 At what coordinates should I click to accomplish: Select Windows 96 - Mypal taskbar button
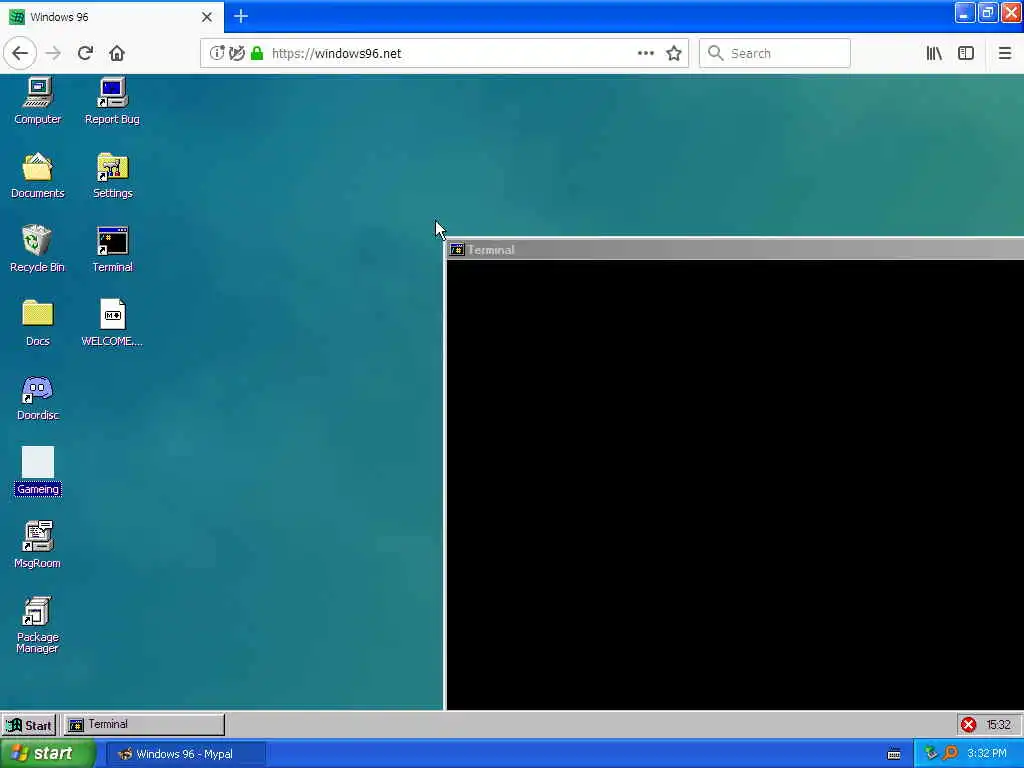[x=185, y=754]
